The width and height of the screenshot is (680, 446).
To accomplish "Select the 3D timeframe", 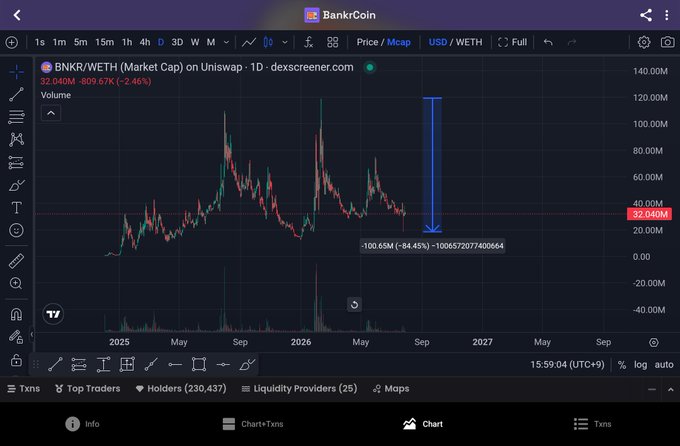I will [177, 42].
